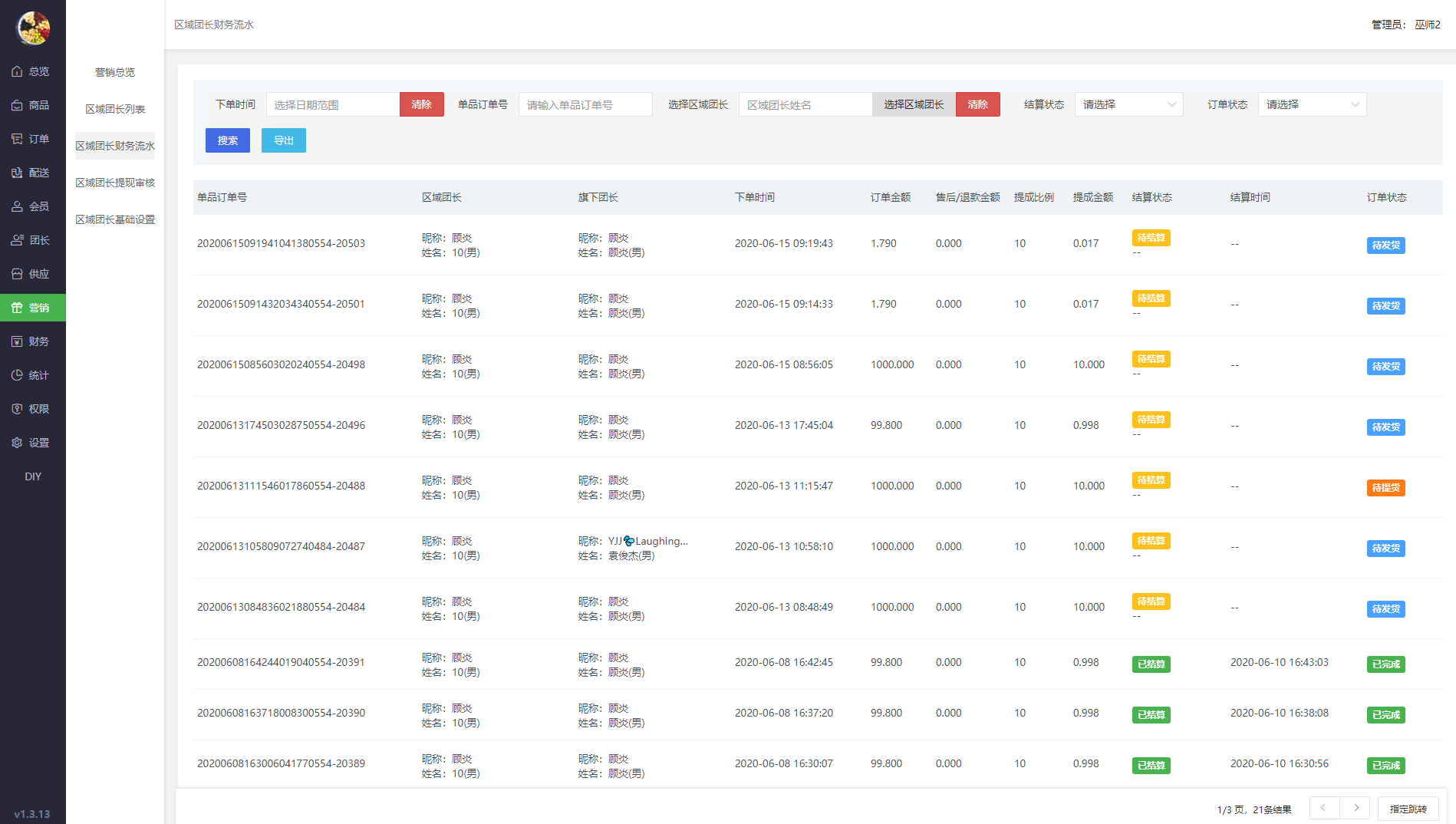The height and width of the screenshot is (824, 1456).
Task: Clear the 下单时间 date range
Action: pyautogui.click(x=421, y=104)
